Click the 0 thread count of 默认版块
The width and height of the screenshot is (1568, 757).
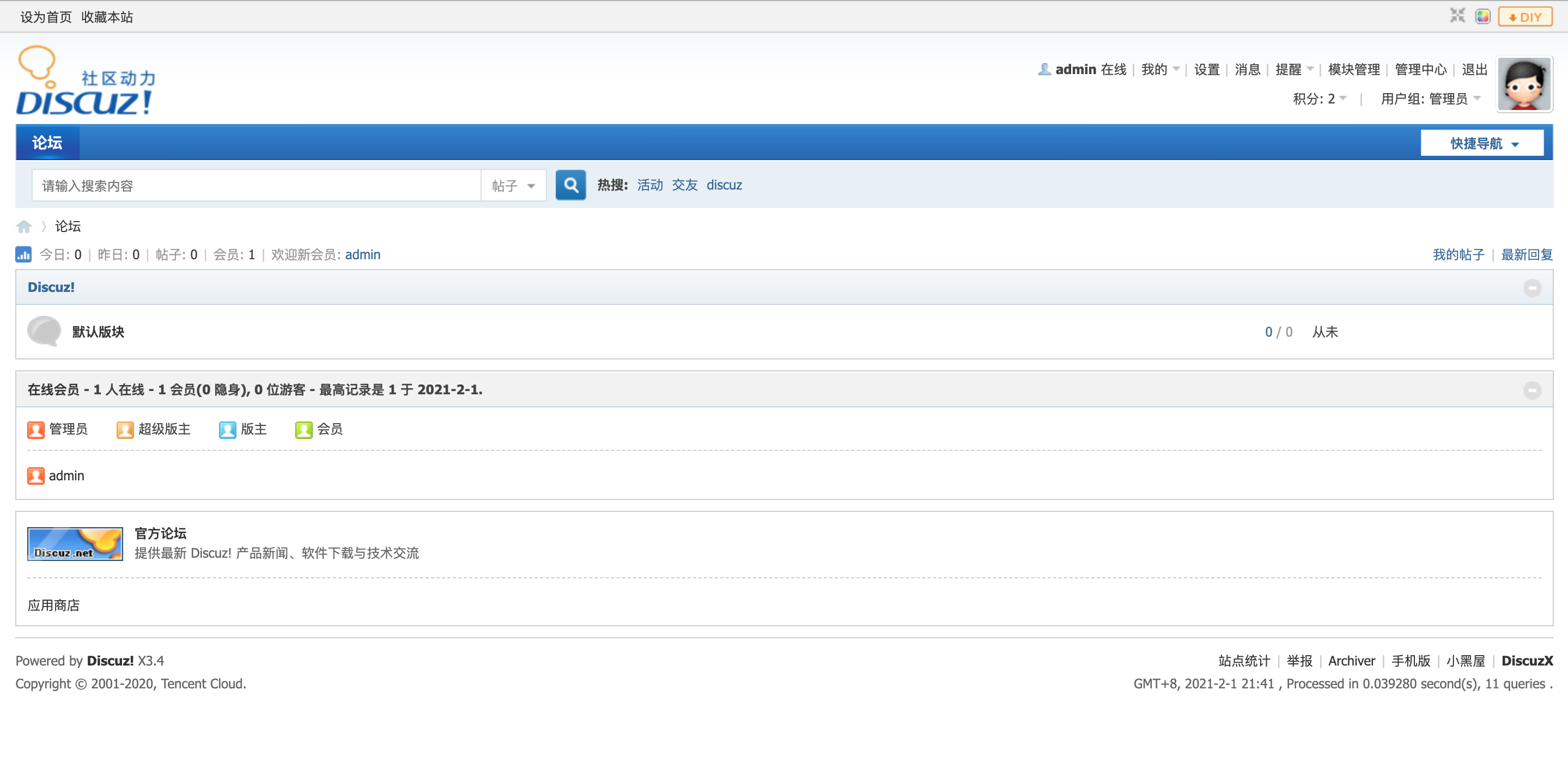(x=1268, y=332)
